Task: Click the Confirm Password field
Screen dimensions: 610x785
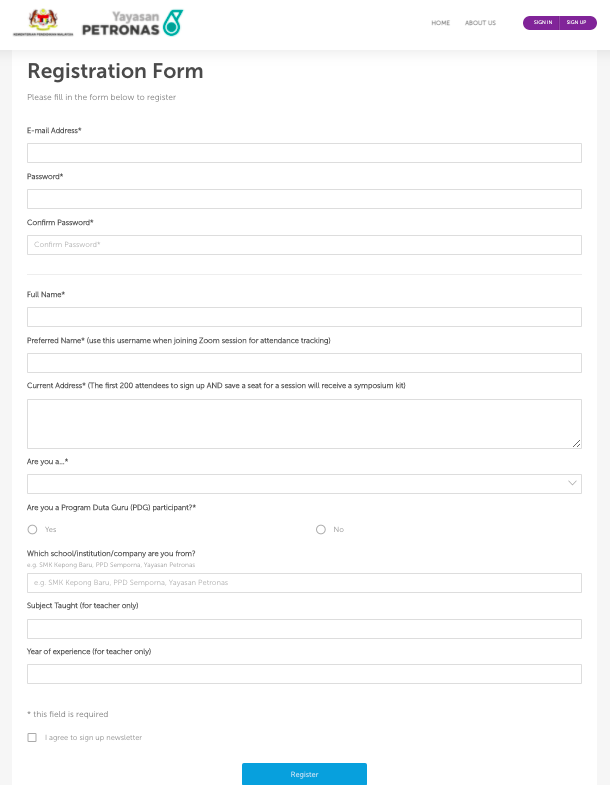Action: 304,245
